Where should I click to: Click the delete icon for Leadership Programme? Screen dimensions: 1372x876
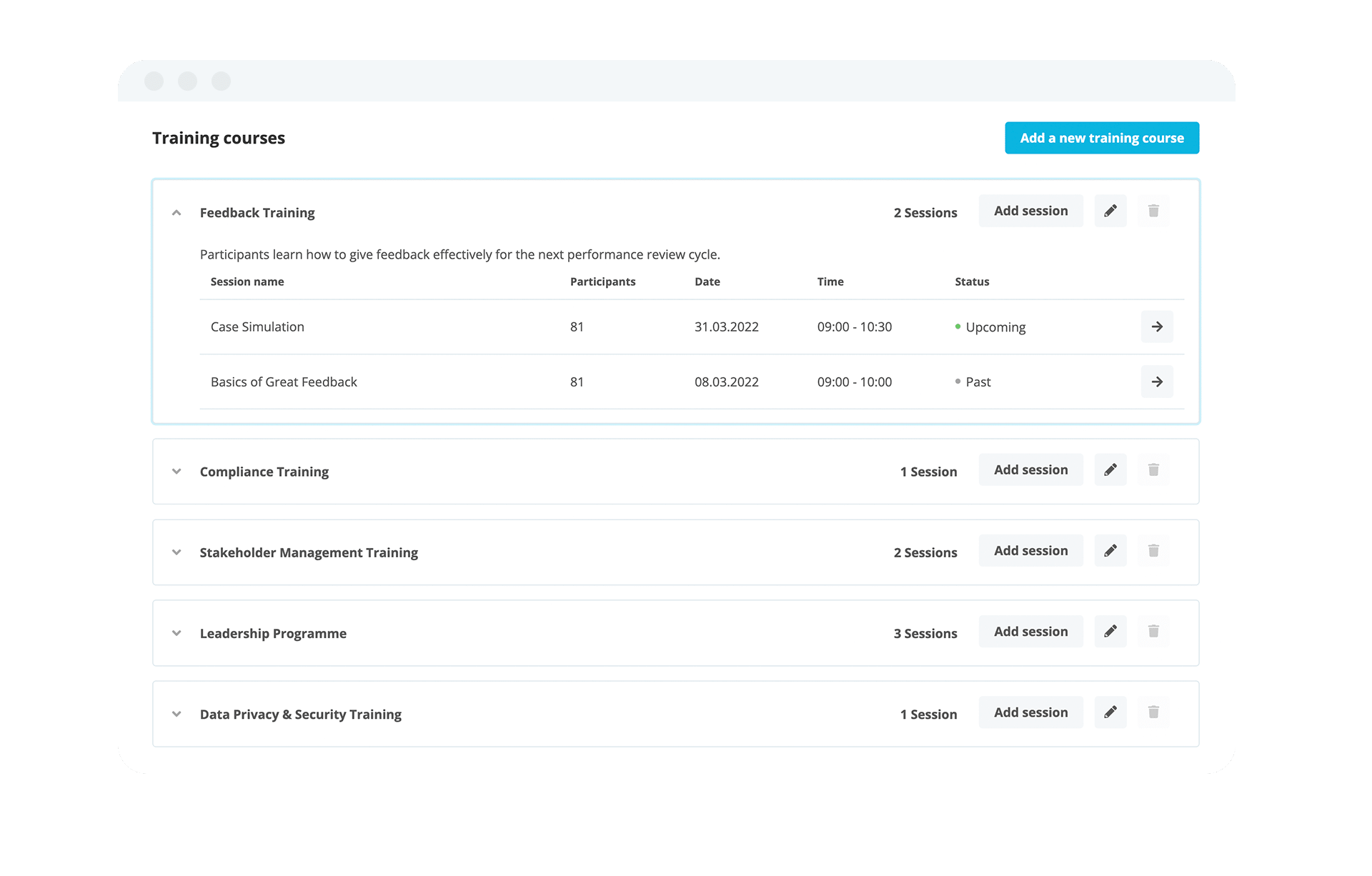(1154, 631)
